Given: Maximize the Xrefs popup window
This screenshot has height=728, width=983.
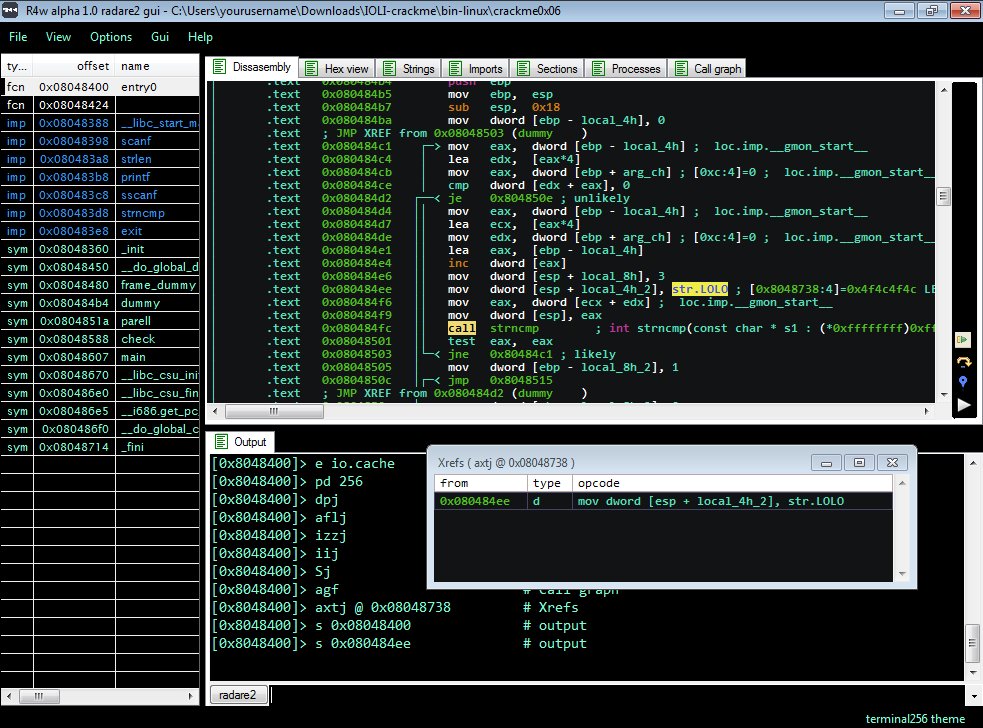Looking at the screenshot, I should pos(859,463).
